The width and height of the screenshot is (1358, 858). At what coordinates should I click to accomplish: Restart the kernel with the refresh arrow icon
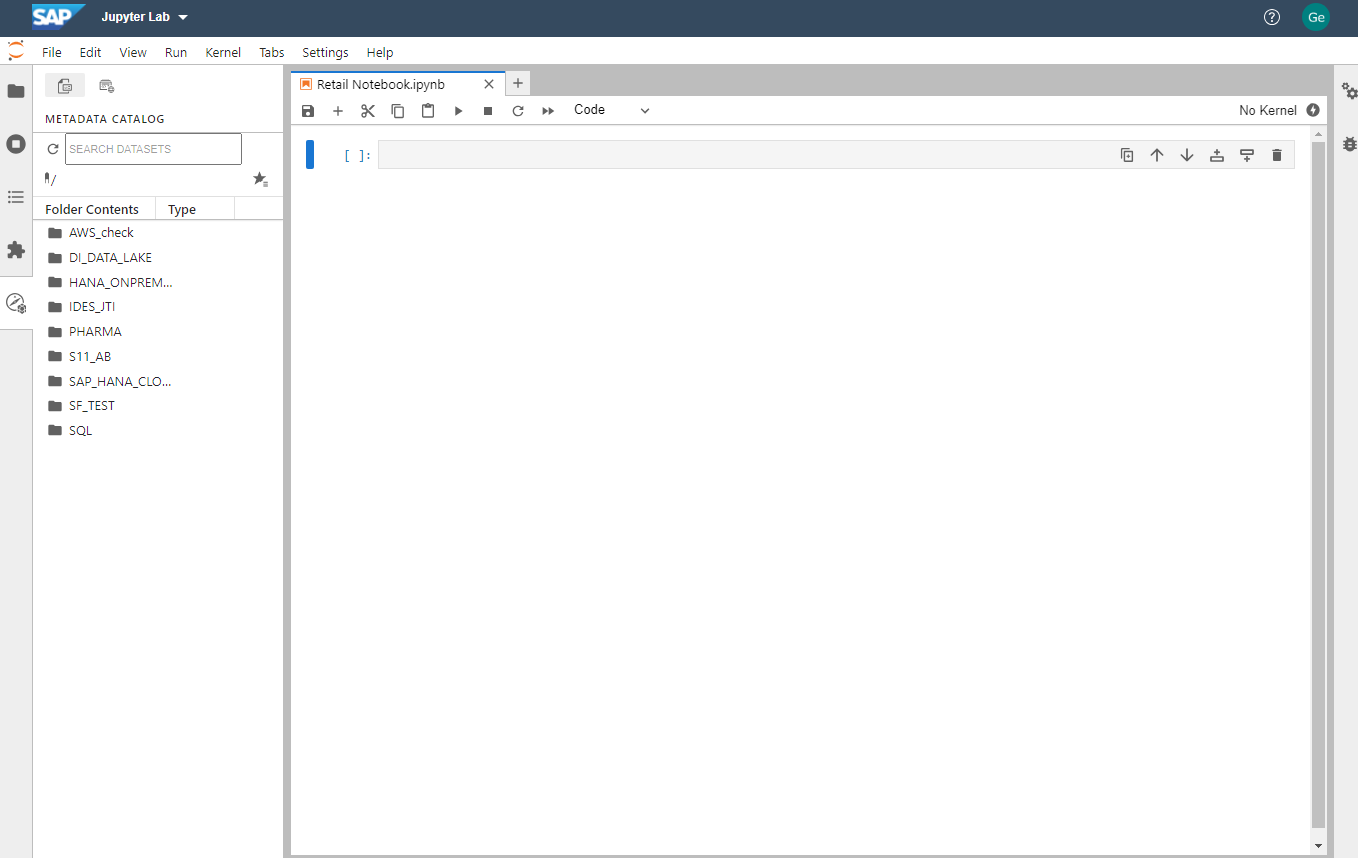(518, 111)
